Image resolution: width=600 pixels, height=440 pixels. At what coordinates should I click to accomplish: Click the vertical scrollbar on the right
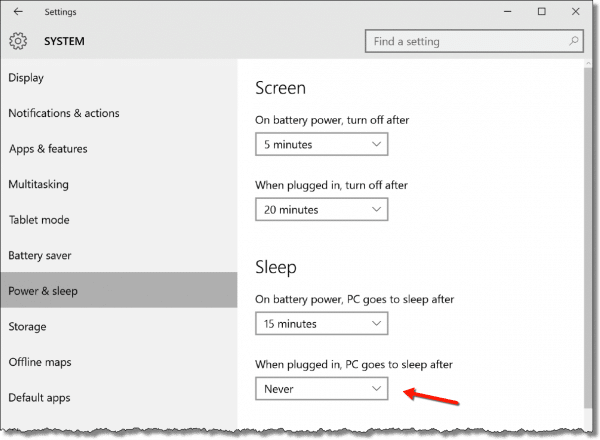(588, 237)
